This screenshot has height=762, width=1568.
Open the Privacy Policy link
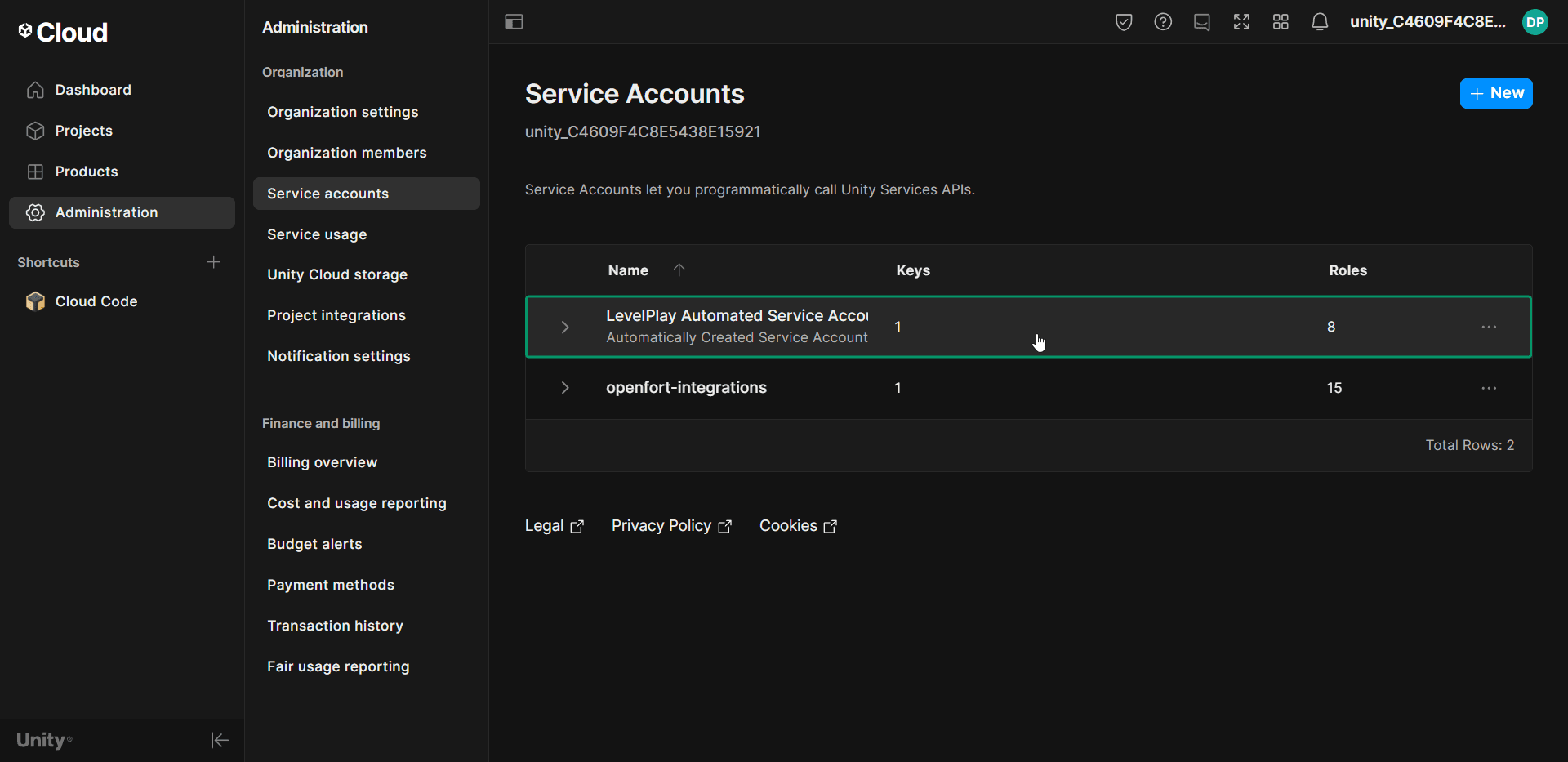coord(661,525)
